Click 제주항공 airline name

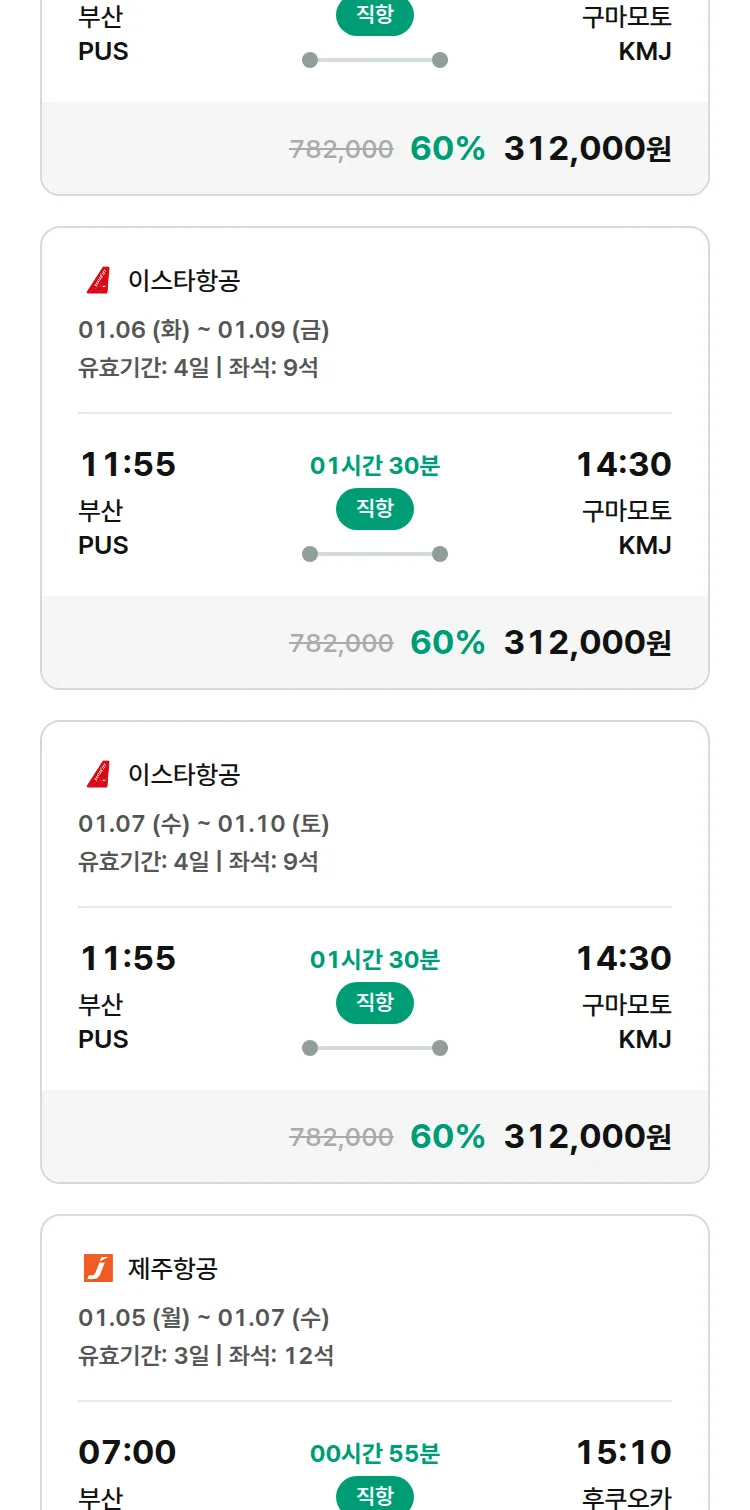click(173, 1269)
